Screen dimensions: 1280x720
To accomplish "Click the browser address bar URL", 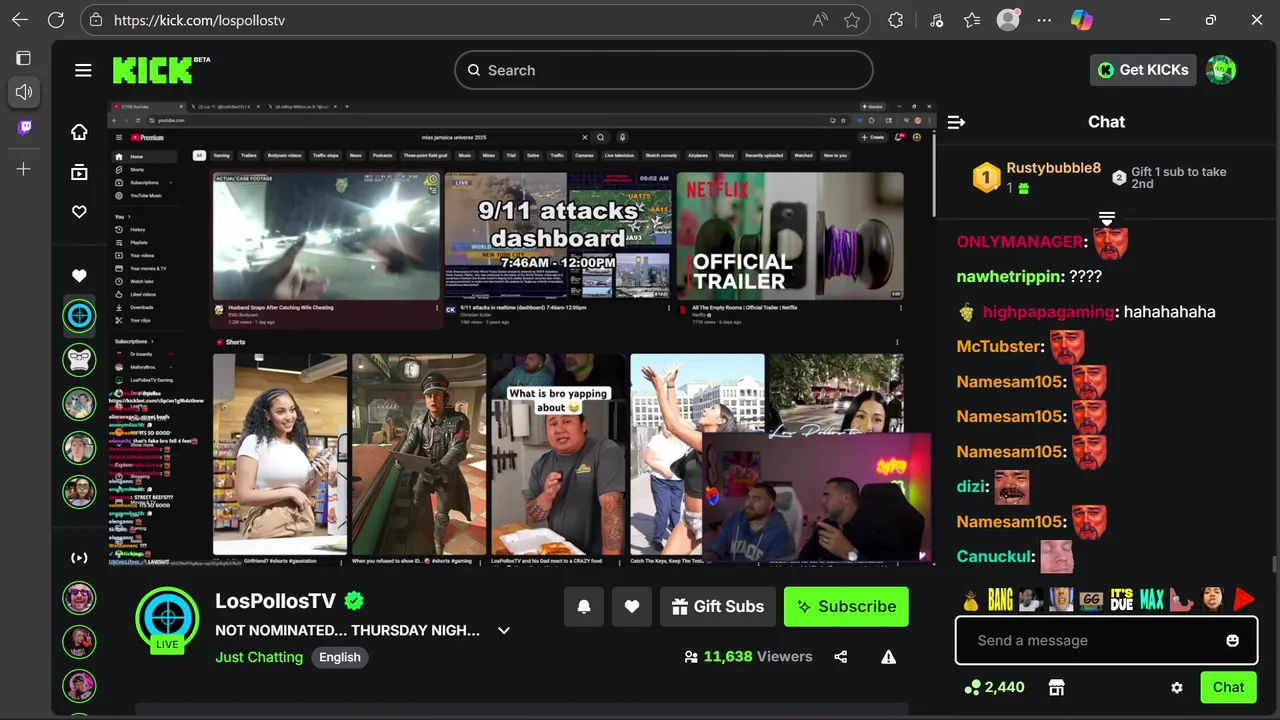I will click(199, 20).
